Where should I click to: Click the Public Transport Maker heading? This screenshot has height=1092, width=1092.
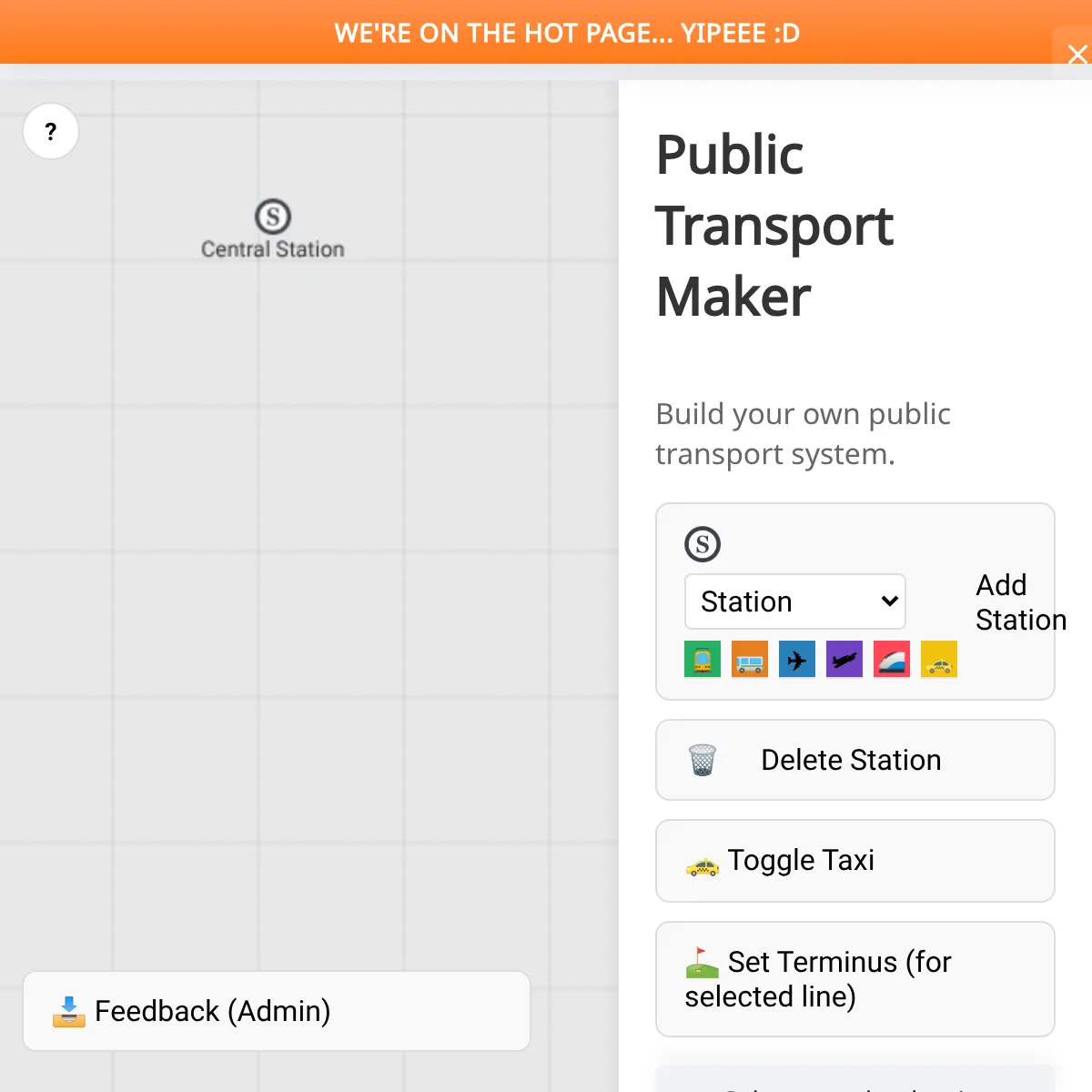coord(773,226)
